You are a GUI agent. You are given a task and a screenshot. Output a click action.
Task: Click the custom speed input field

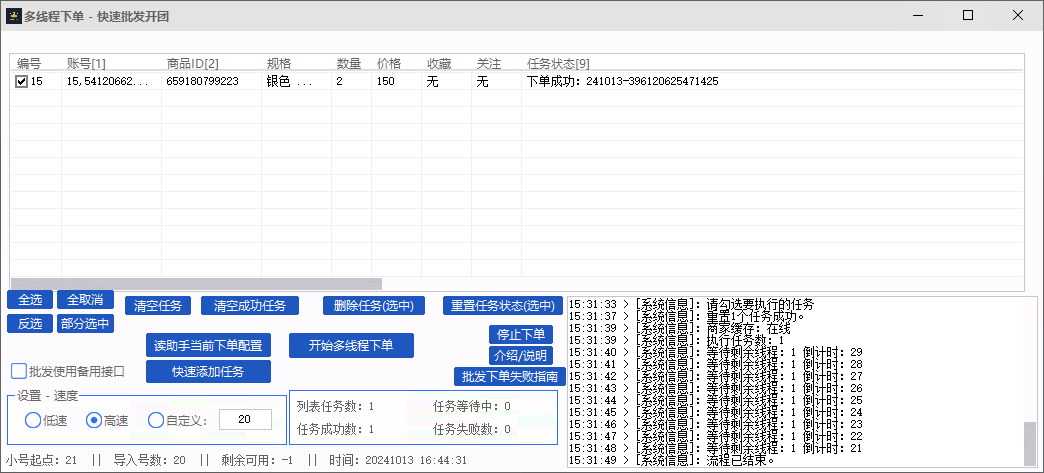[244, 420]
